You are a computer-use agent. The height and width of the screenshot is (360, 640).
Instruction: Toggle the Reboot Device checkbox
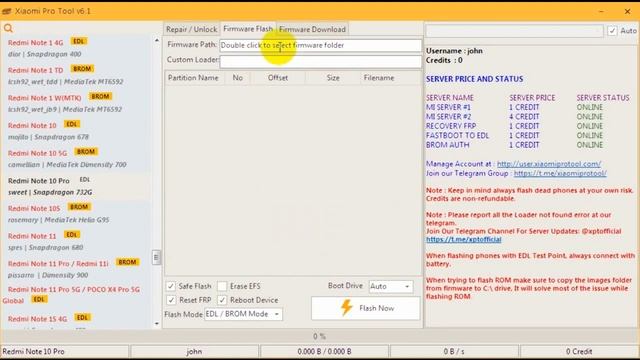point(222,300)
